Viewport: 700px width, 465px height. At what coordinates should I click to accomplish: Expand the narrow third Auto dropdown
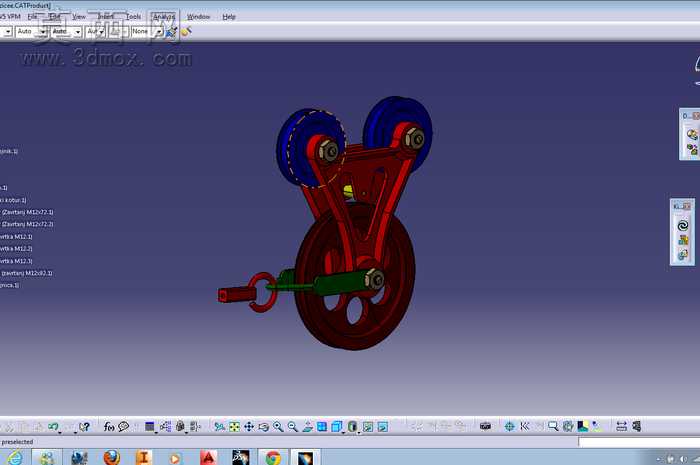[x=101, y=32]
